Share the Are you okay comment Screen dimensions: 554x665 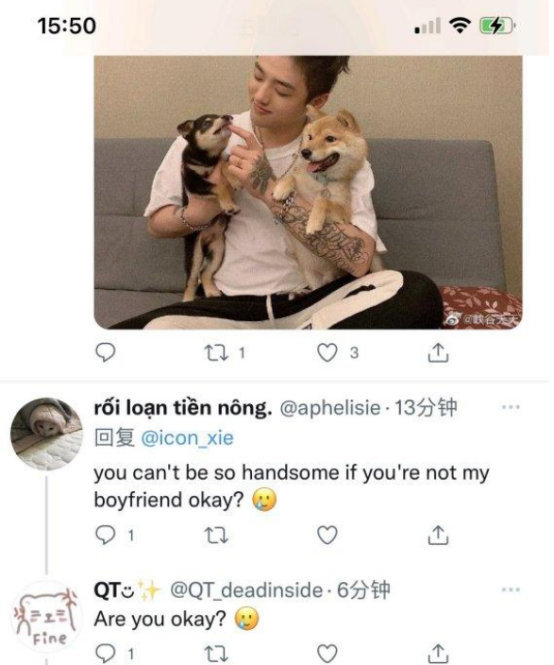click(438, 654)
